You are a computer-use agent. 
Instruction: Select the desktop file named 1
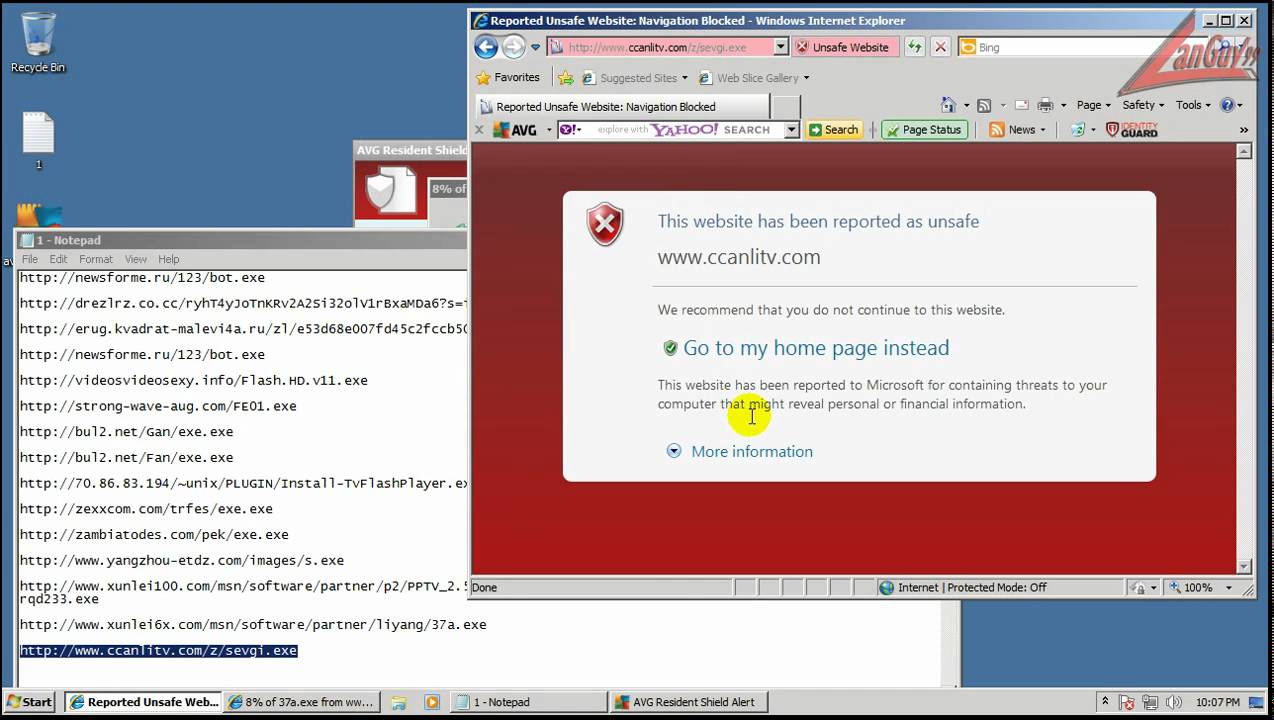tap(38, 140)
